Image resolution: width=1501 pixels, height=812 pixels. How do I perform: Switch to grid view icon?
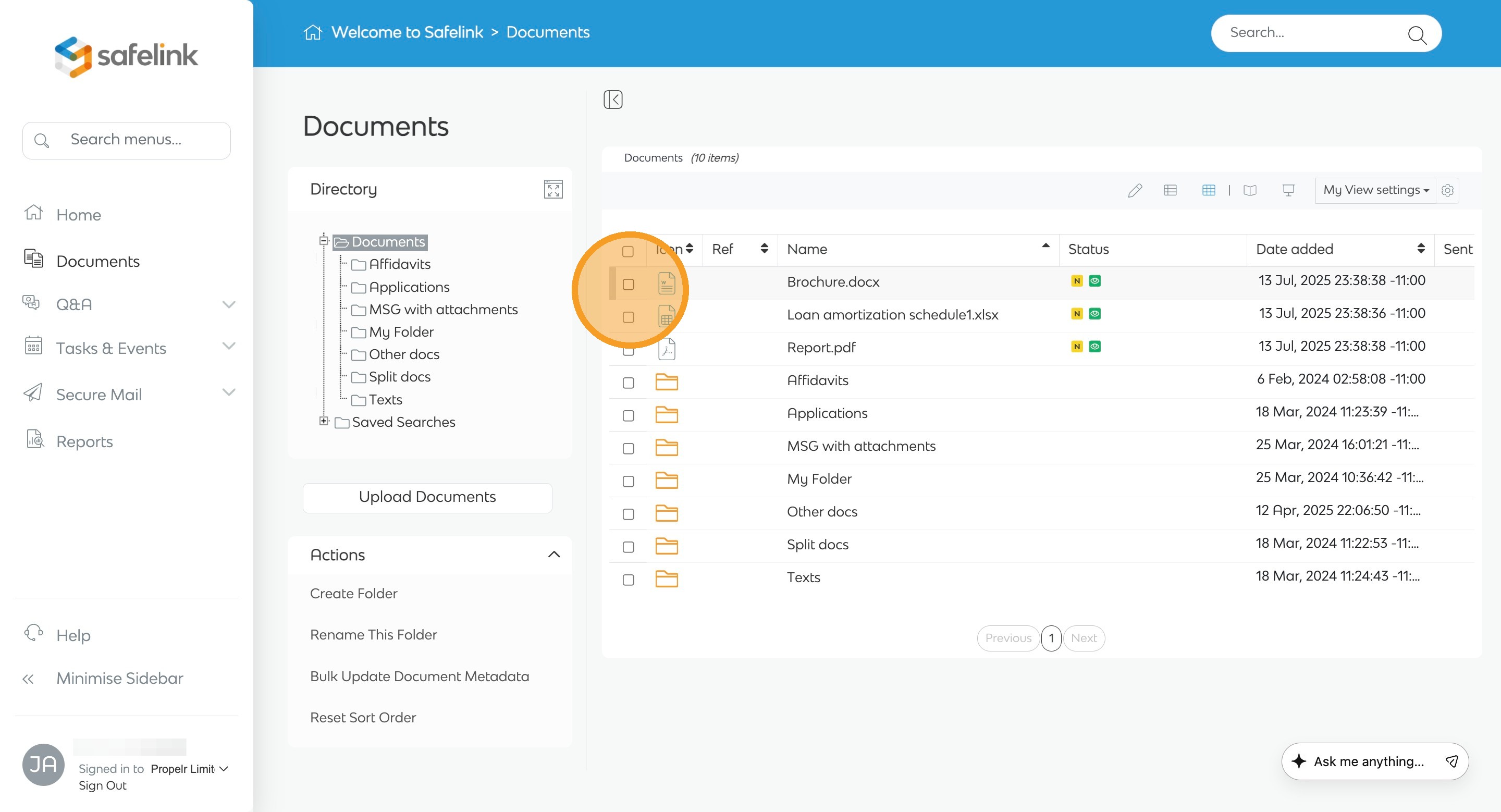click(1209, 190)
